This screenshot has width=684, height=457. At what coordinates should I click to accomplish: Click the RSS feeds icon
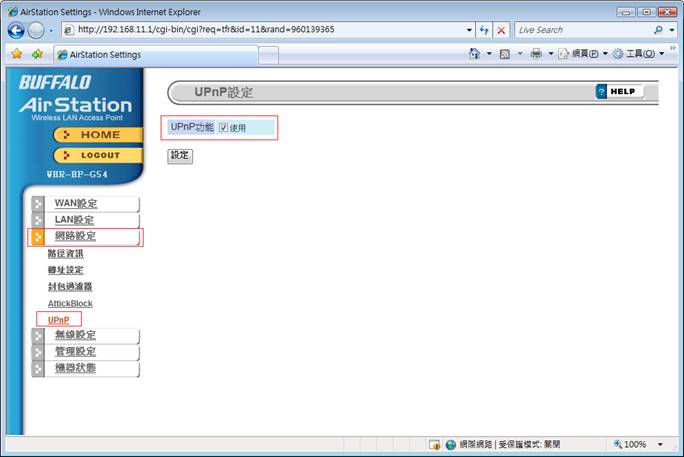pos(505,54)
